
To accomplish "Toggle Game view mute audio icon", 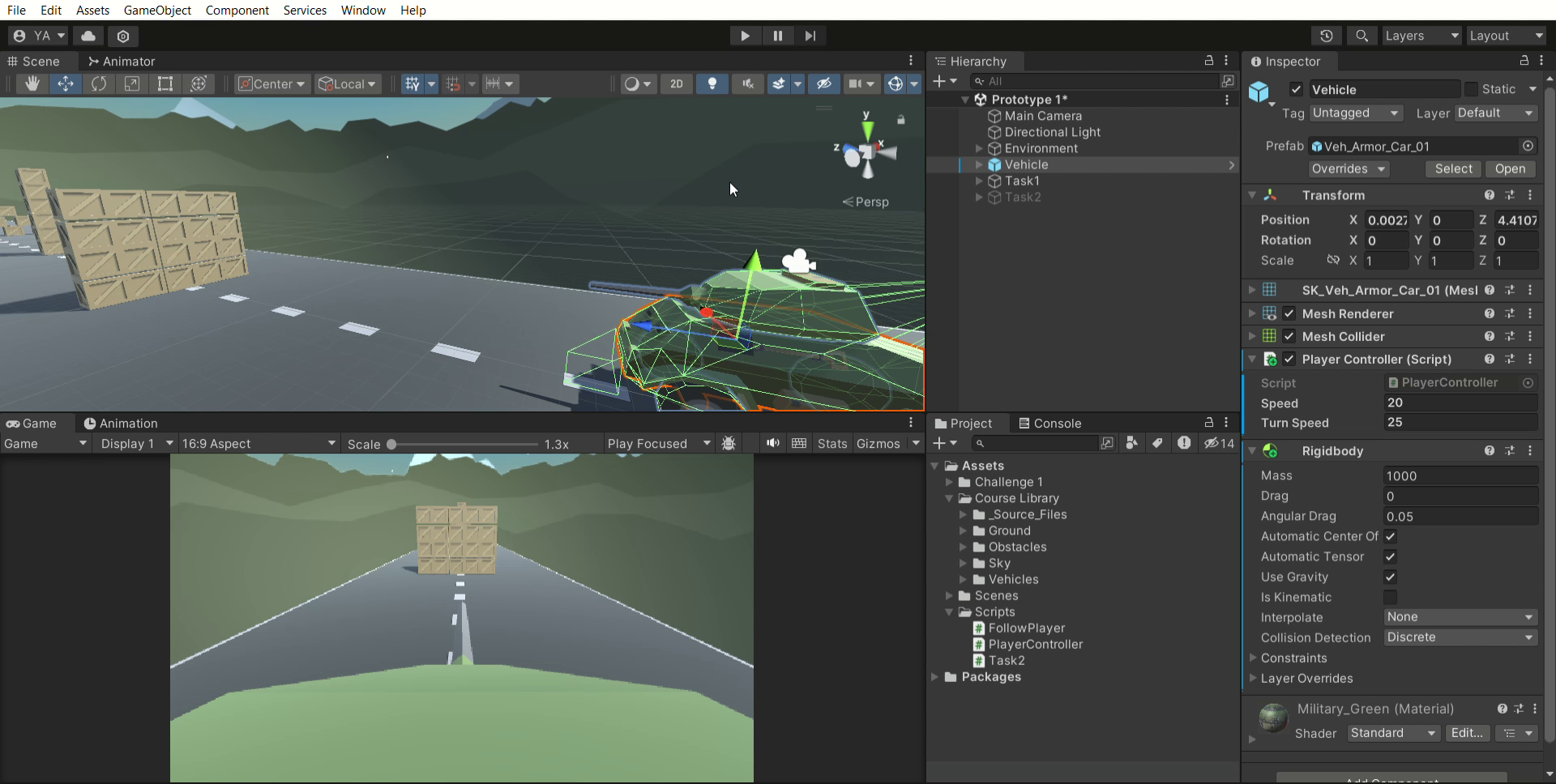I will pyautogui.click(x=772, y=443).
